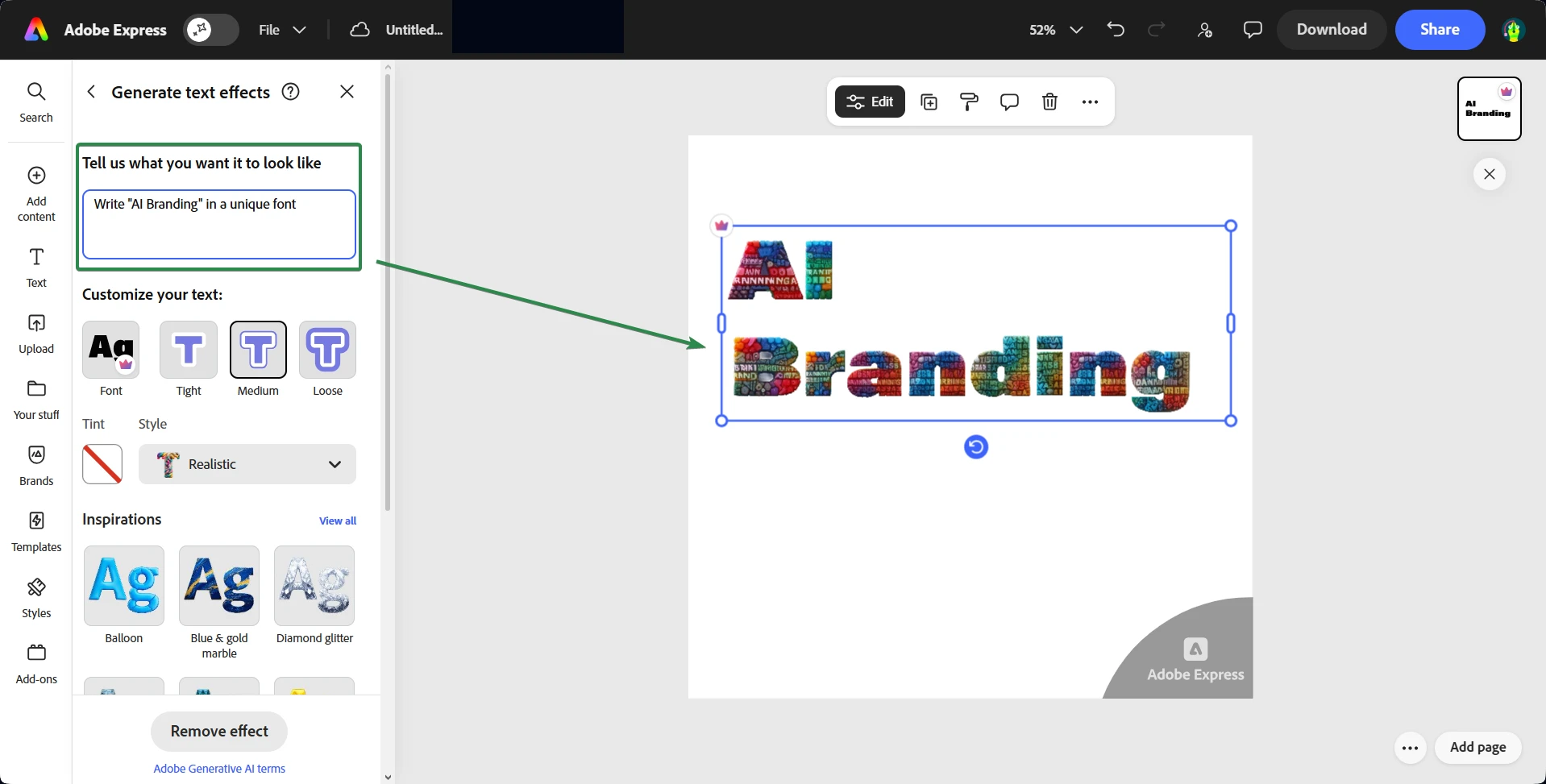
Task: Click the premium crown badge on canvas text
Action: (721, 226)
